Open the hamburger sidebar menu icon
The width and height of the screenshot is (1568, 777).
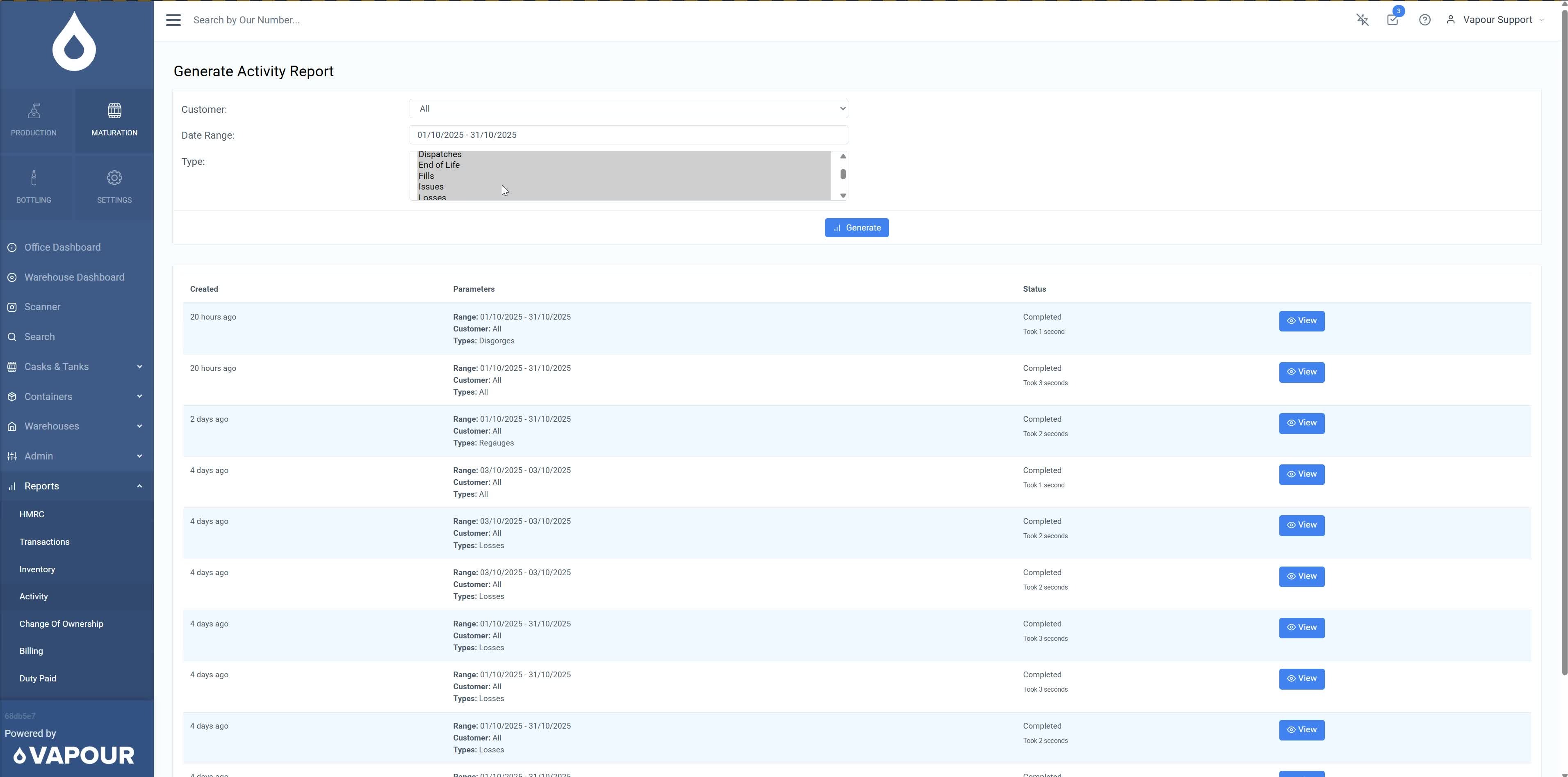coord(173,20)
